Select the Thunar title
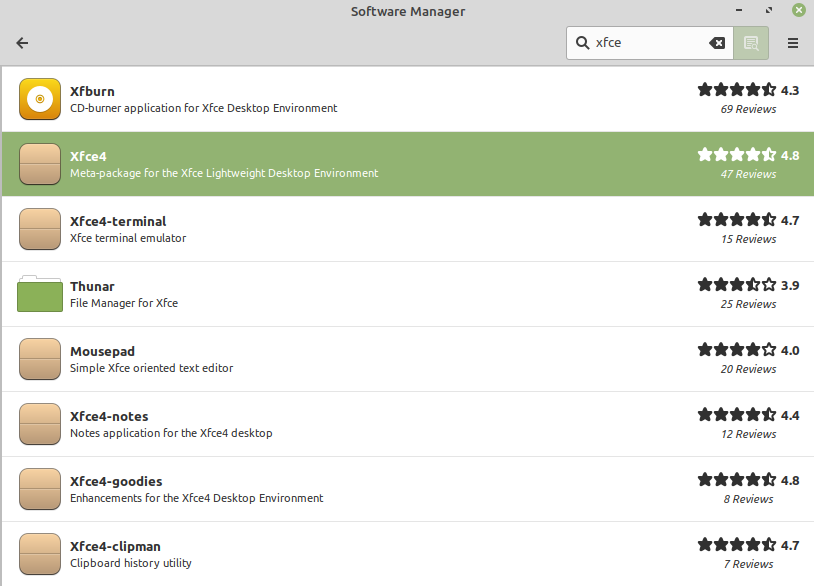The height and width of the screenshot is (586, 814). click(x=92, y=287)
